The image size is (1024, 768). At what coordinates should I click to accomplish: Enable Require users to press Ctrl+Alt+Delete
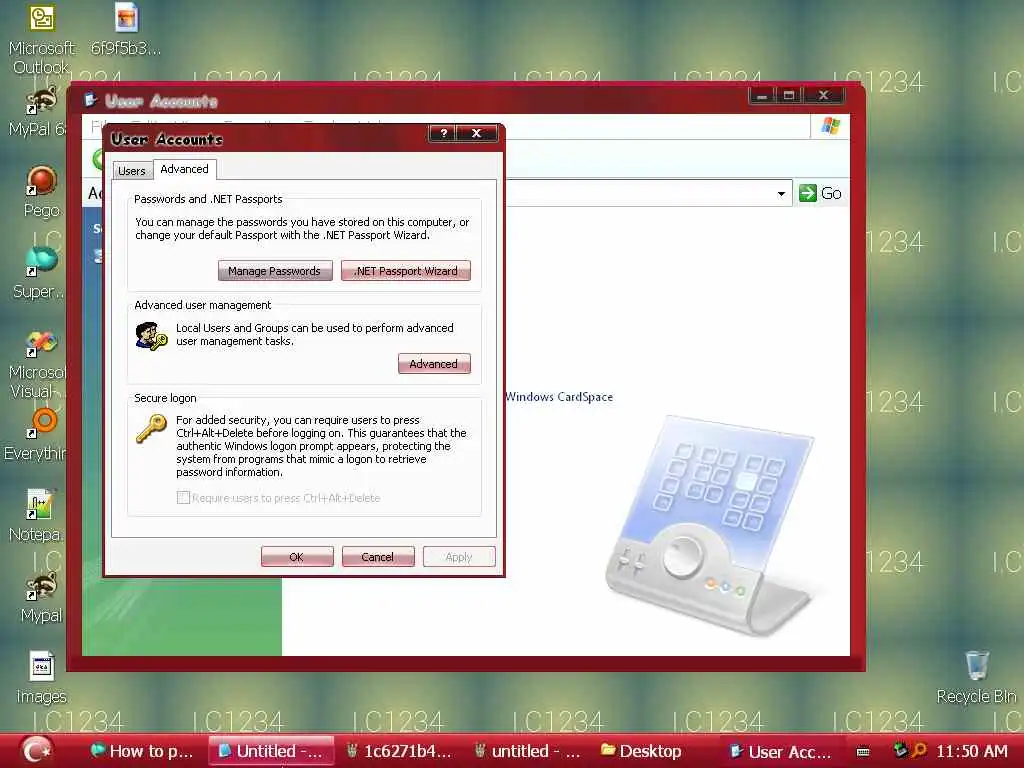click(184, 498)
